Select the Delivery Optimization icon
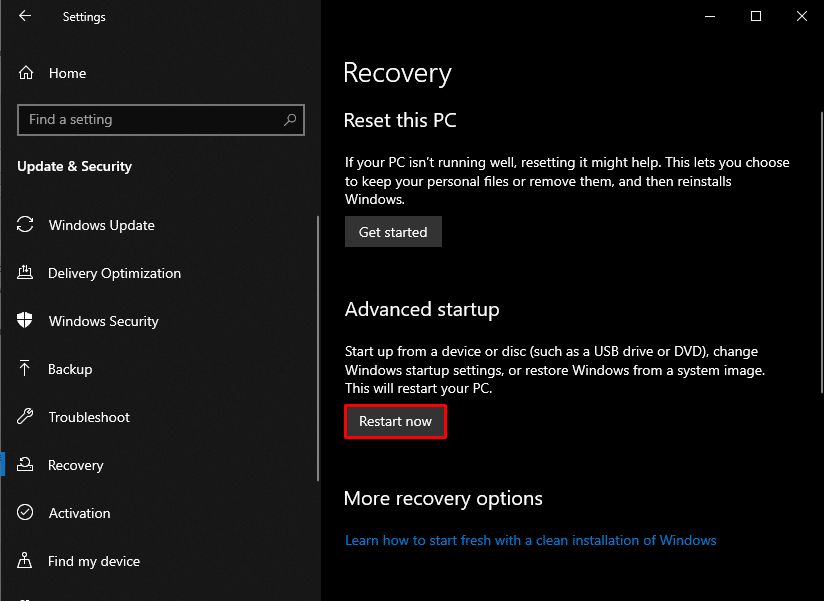This screenshot has height=601, width=824. tap(24, 273)
